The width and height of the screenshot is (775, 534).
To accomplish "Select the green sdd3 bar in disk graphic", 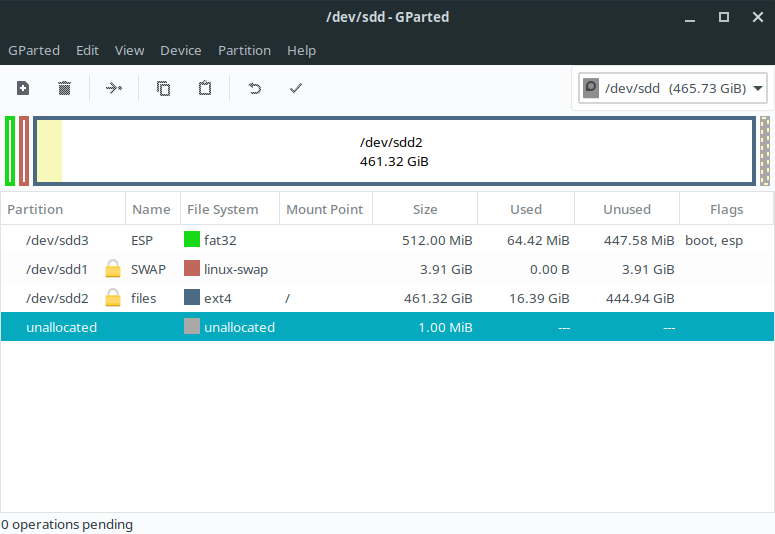I will [10, 151].
